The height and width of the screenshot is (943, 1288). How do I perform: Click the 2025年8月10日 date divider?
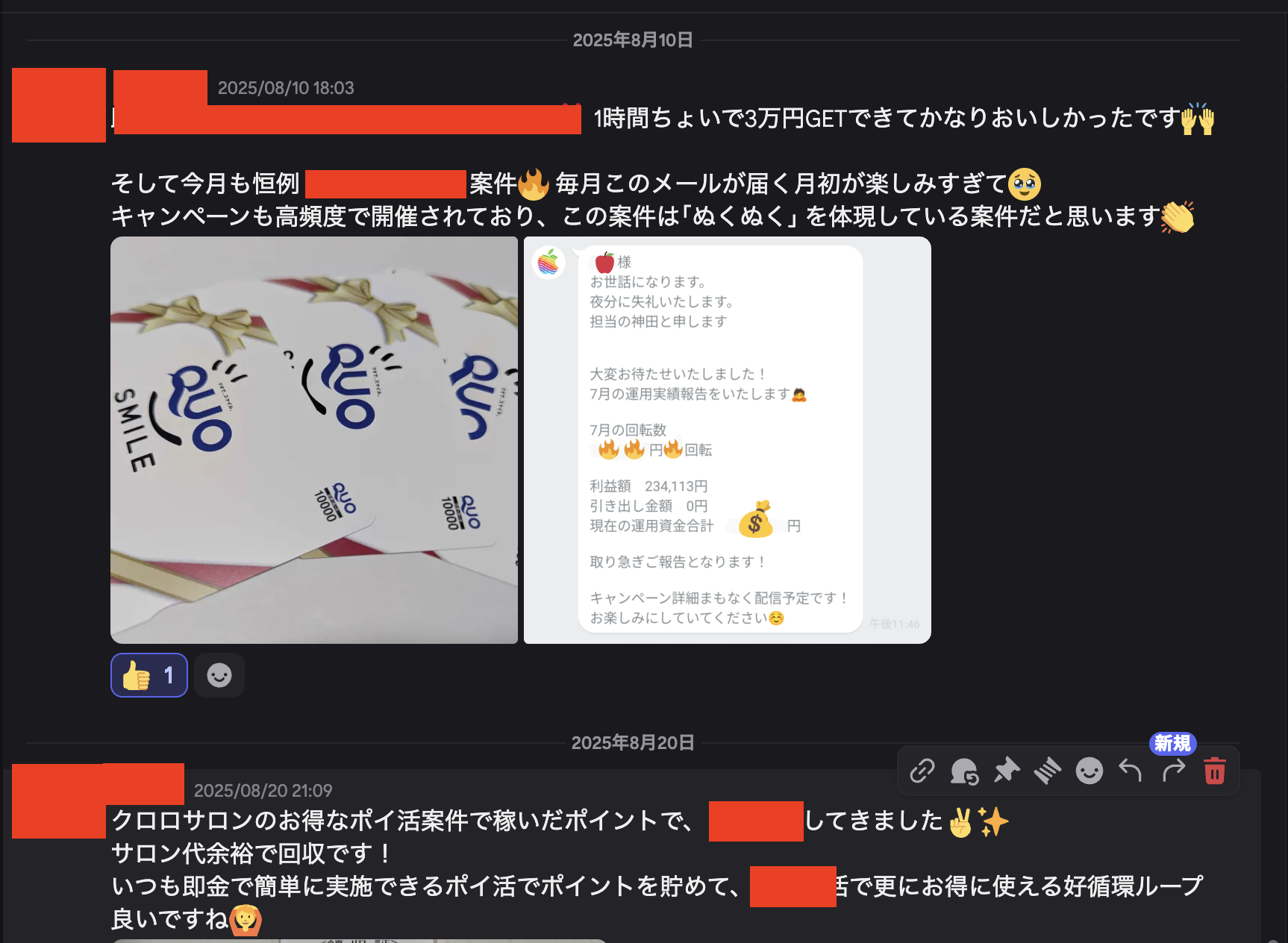[x=633, y=40]
